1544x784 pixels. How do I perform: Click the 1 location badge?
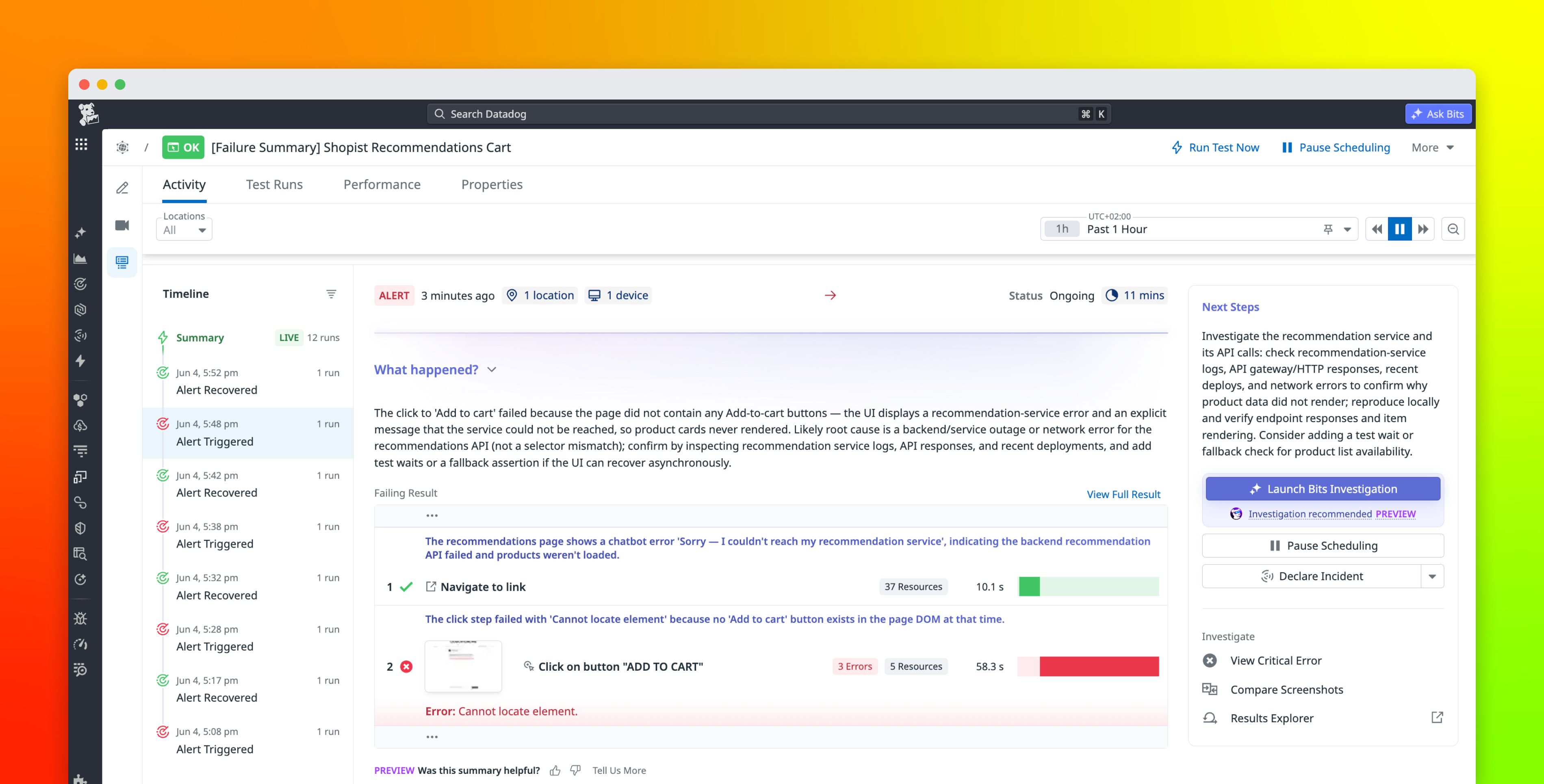540,295
